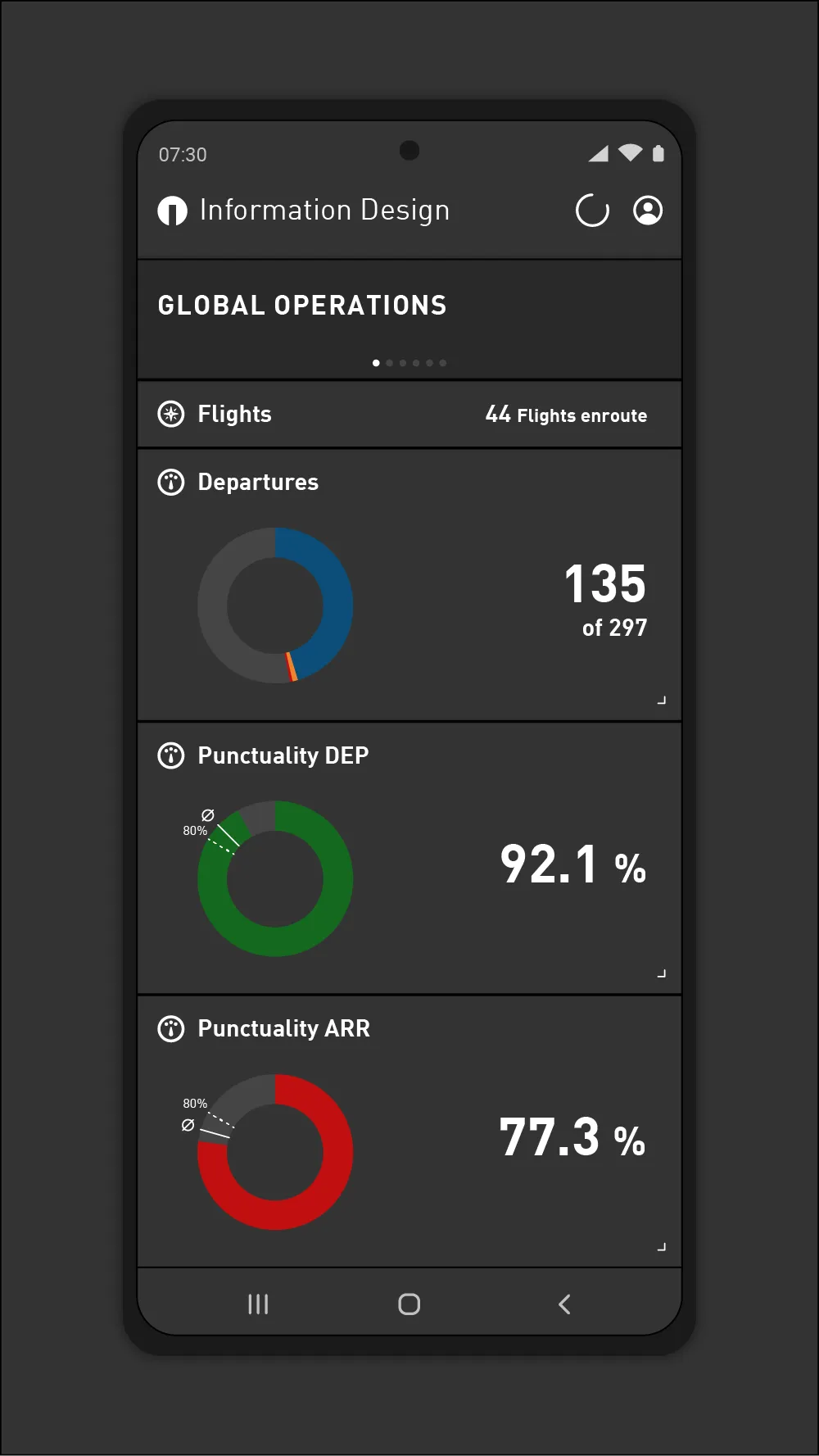
Task: Click the green Punctuality DEP donut
Action: [275, 878]
